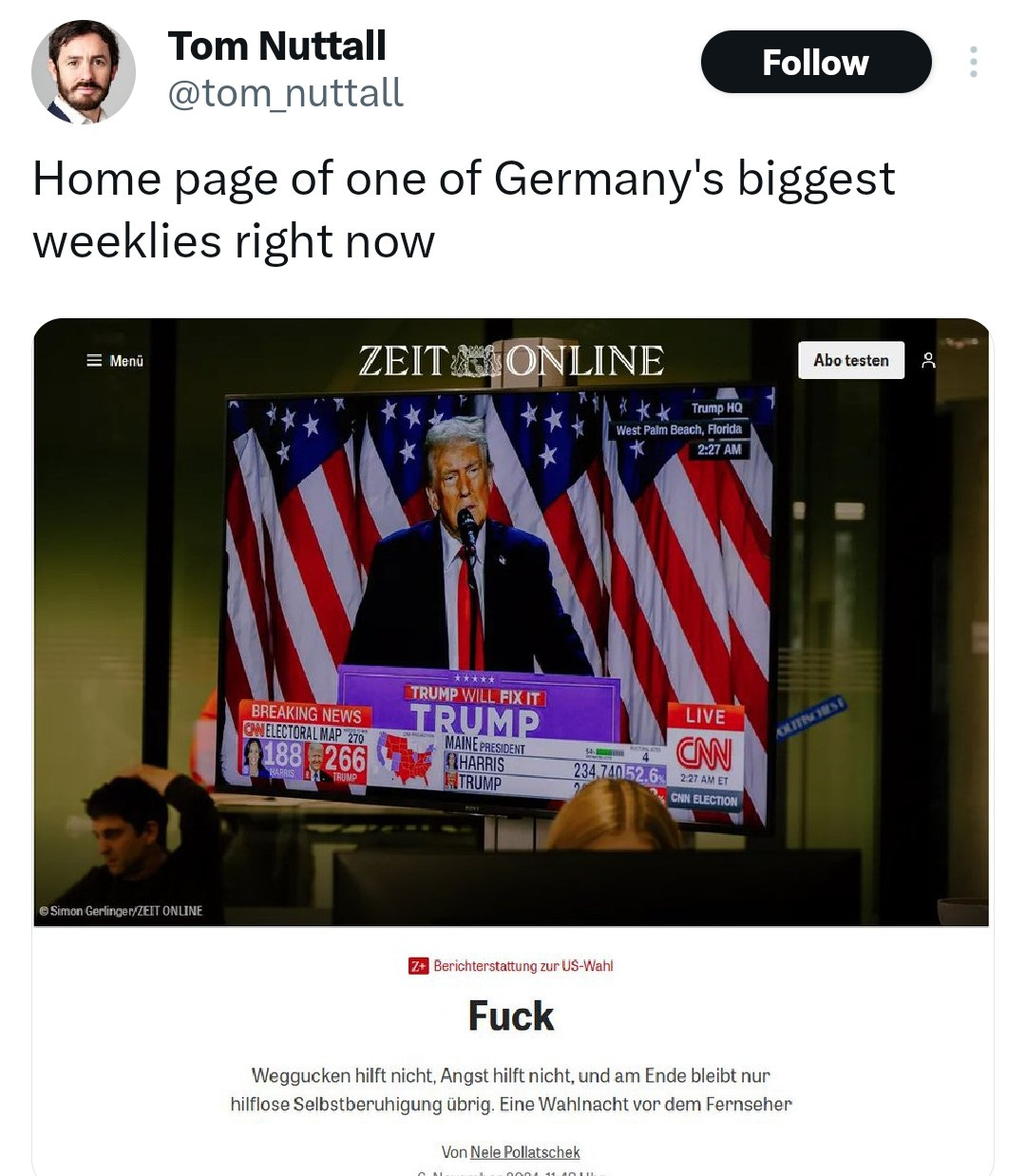This screenshot has width=1026, height=1176.
Task: Open Tom Nuttall's profile picture
Action: click(x=84, y=71)
